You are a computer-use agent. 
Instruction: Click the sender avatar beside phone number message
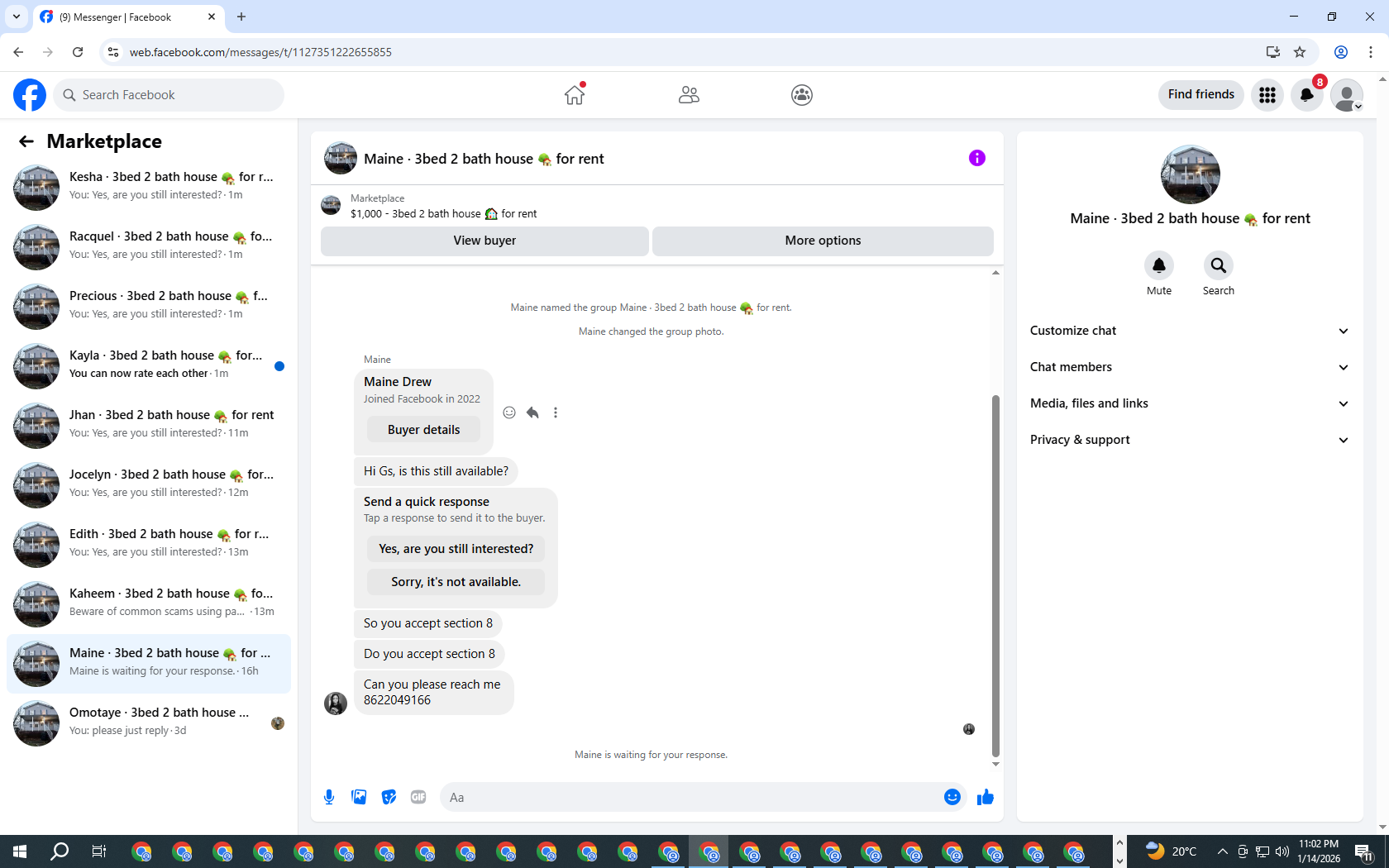click(336, 703)
